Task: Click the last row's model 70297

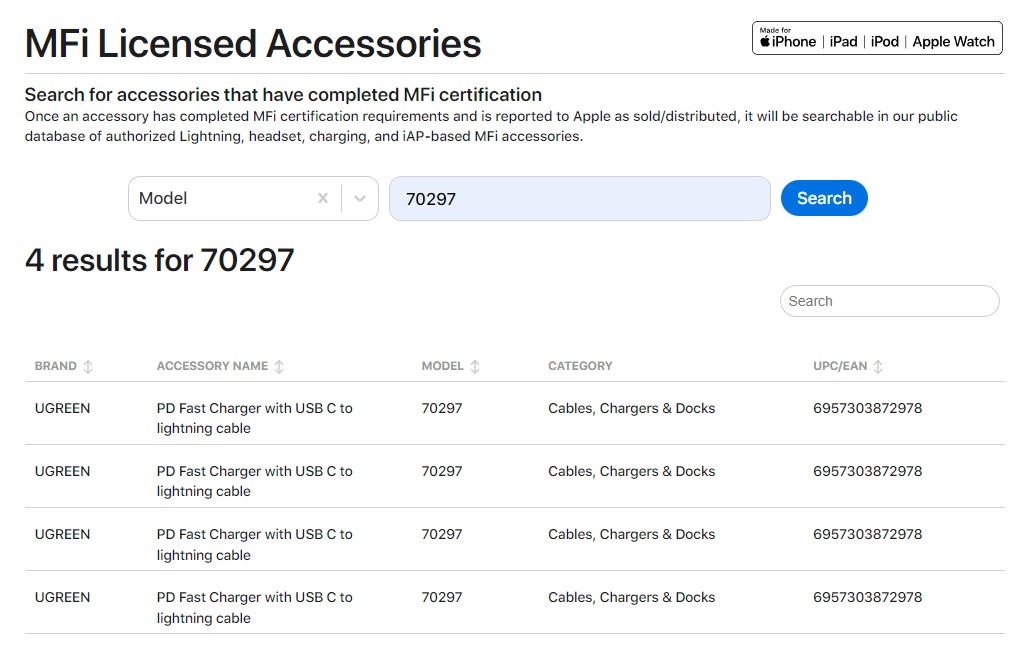Action: pyautogui.click(x=442, y=597)
